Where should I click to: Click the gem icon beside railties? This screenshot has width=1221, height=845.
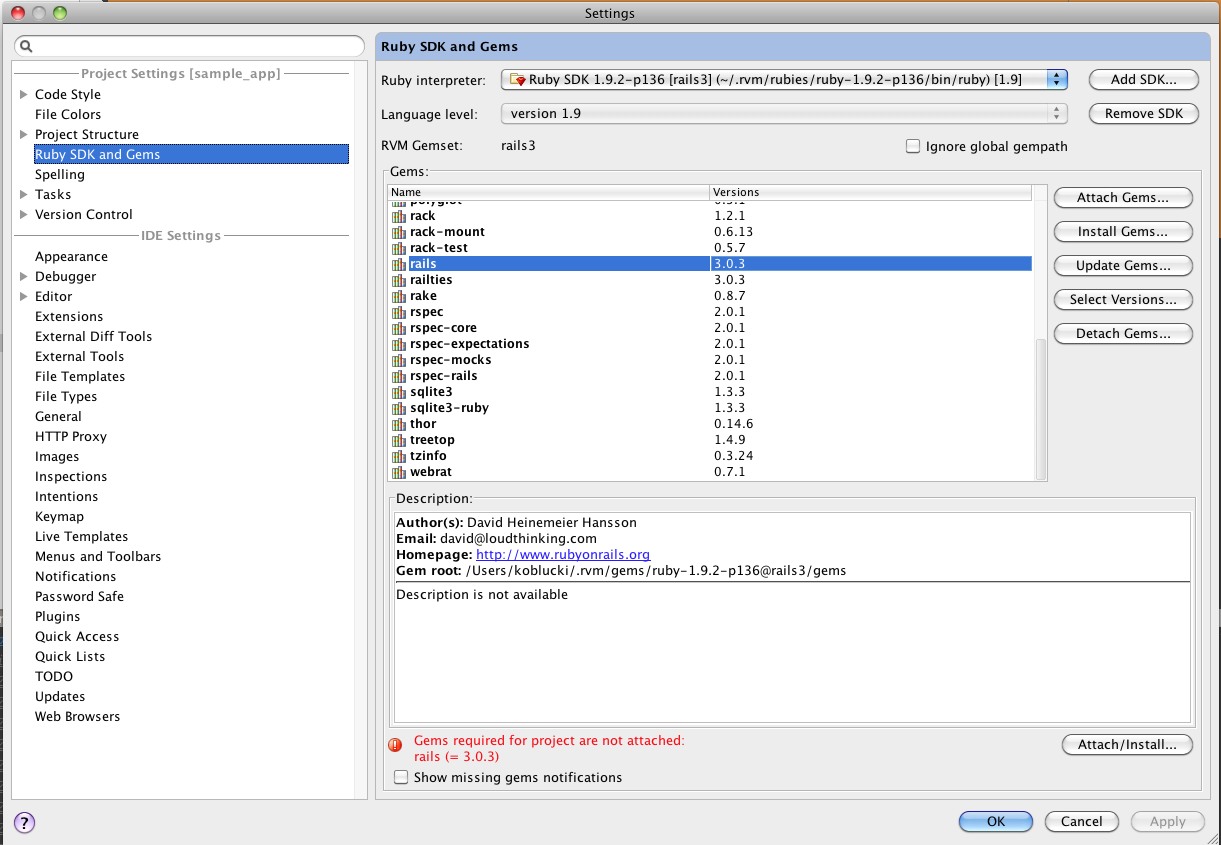click(398, 280)
